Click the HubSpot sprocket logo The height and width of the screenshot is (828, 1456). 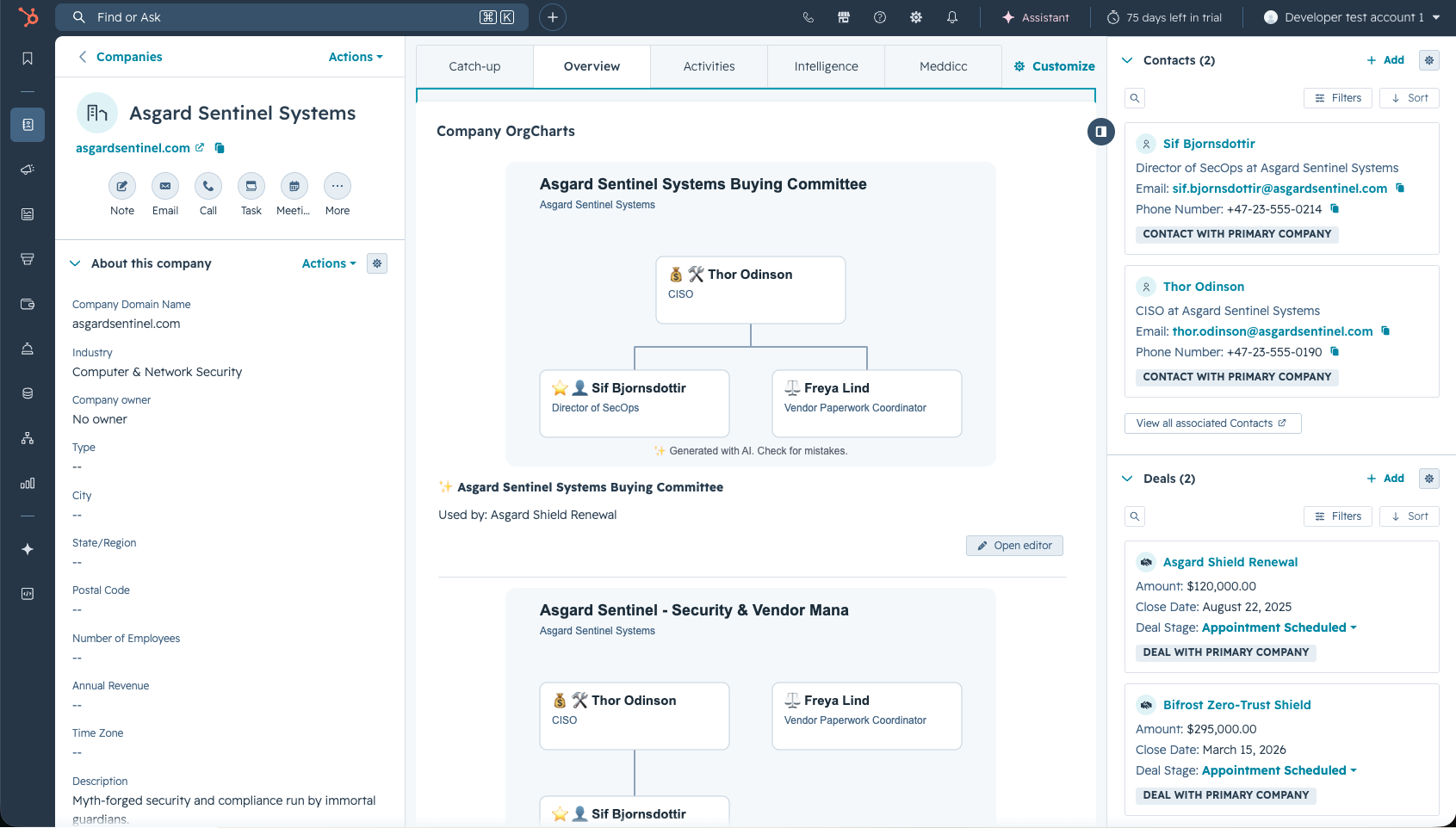pyautogui.click(x=28, y=17)
